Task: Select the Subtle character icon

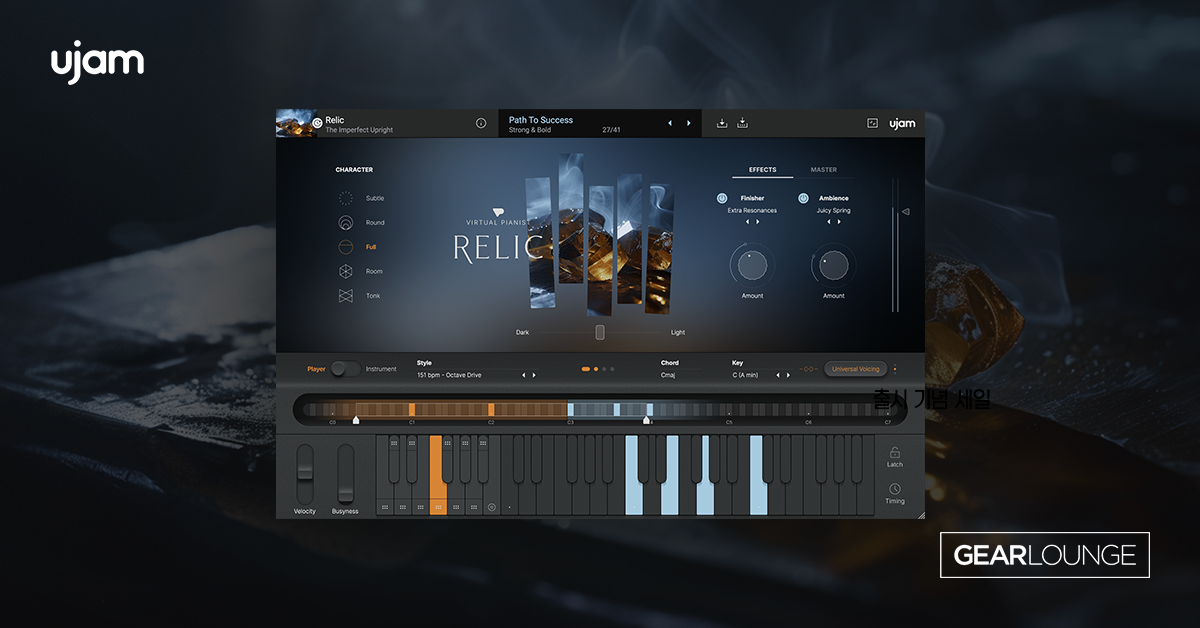Action: pos(344,198)
